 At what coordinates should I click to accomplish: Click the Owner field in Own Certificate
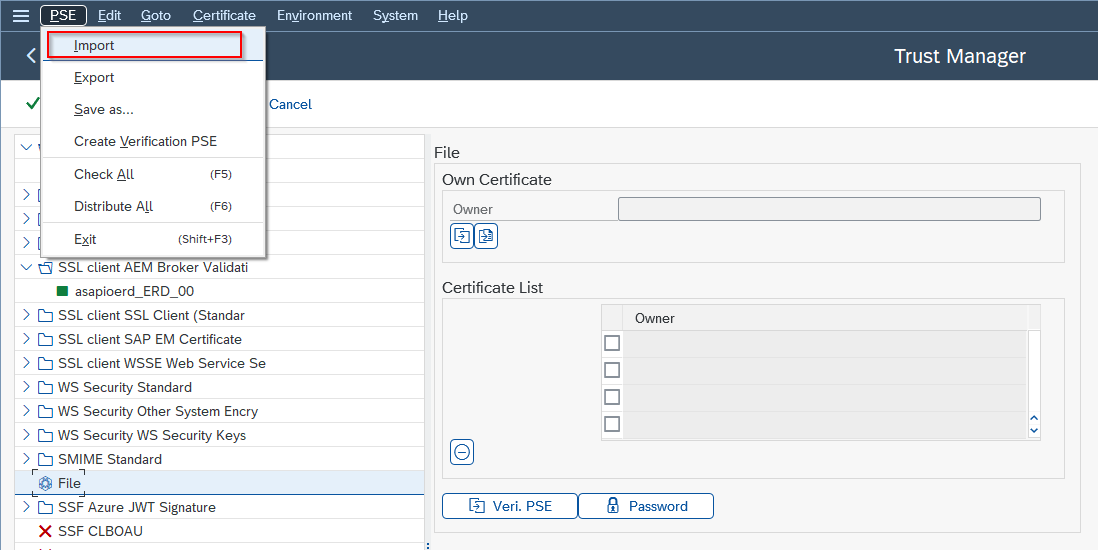[829, 209]
